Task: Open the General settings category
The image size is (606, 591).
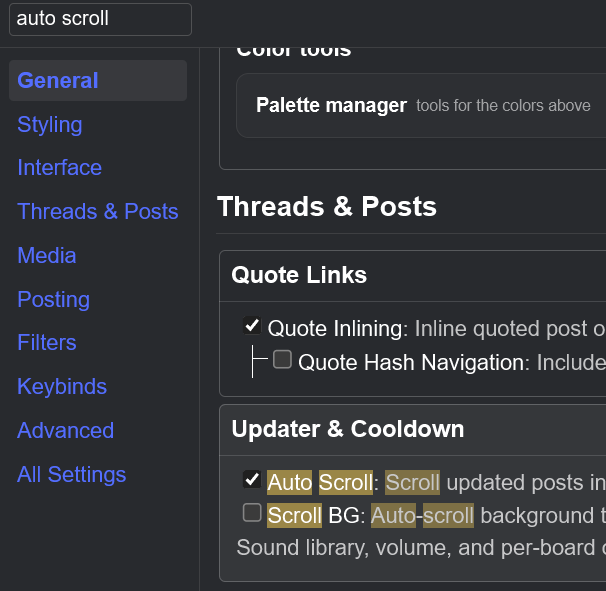Action: pyautogui.click(x=98, y=80)
